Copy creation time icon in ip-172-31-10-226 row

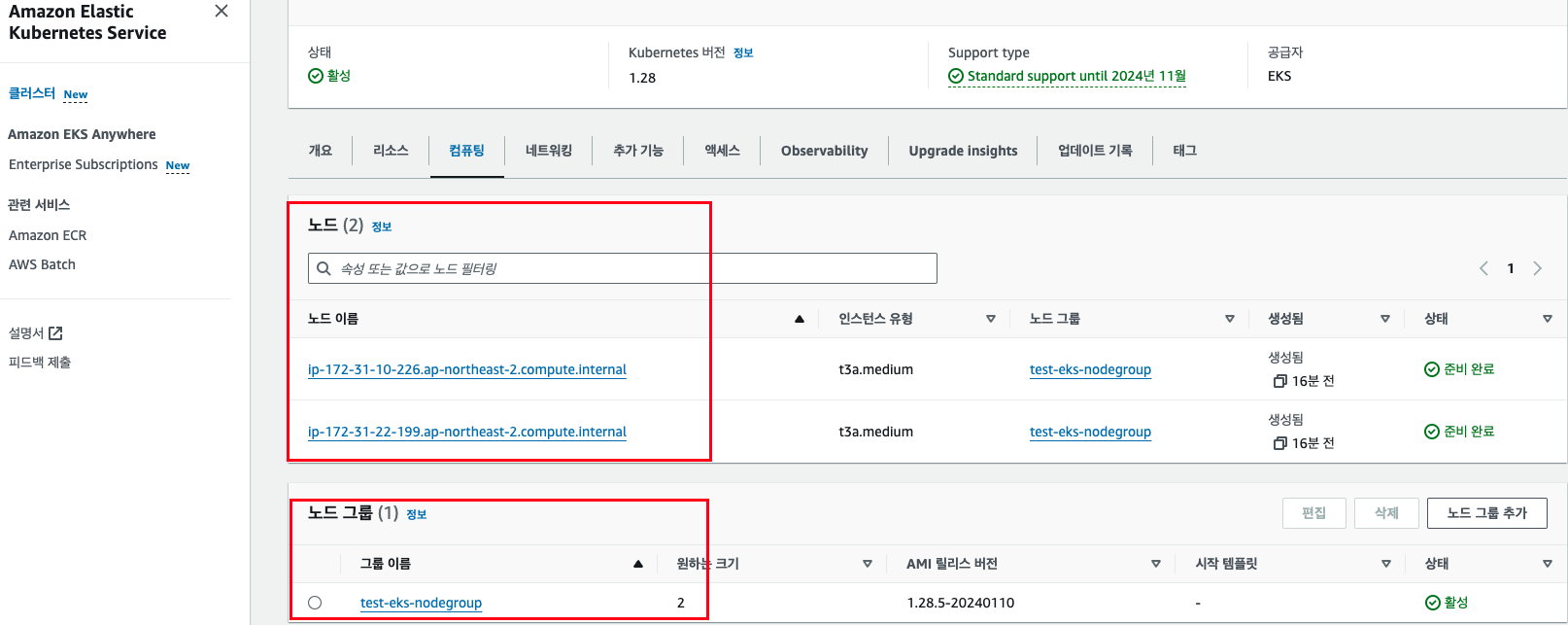pos(1279,381)
